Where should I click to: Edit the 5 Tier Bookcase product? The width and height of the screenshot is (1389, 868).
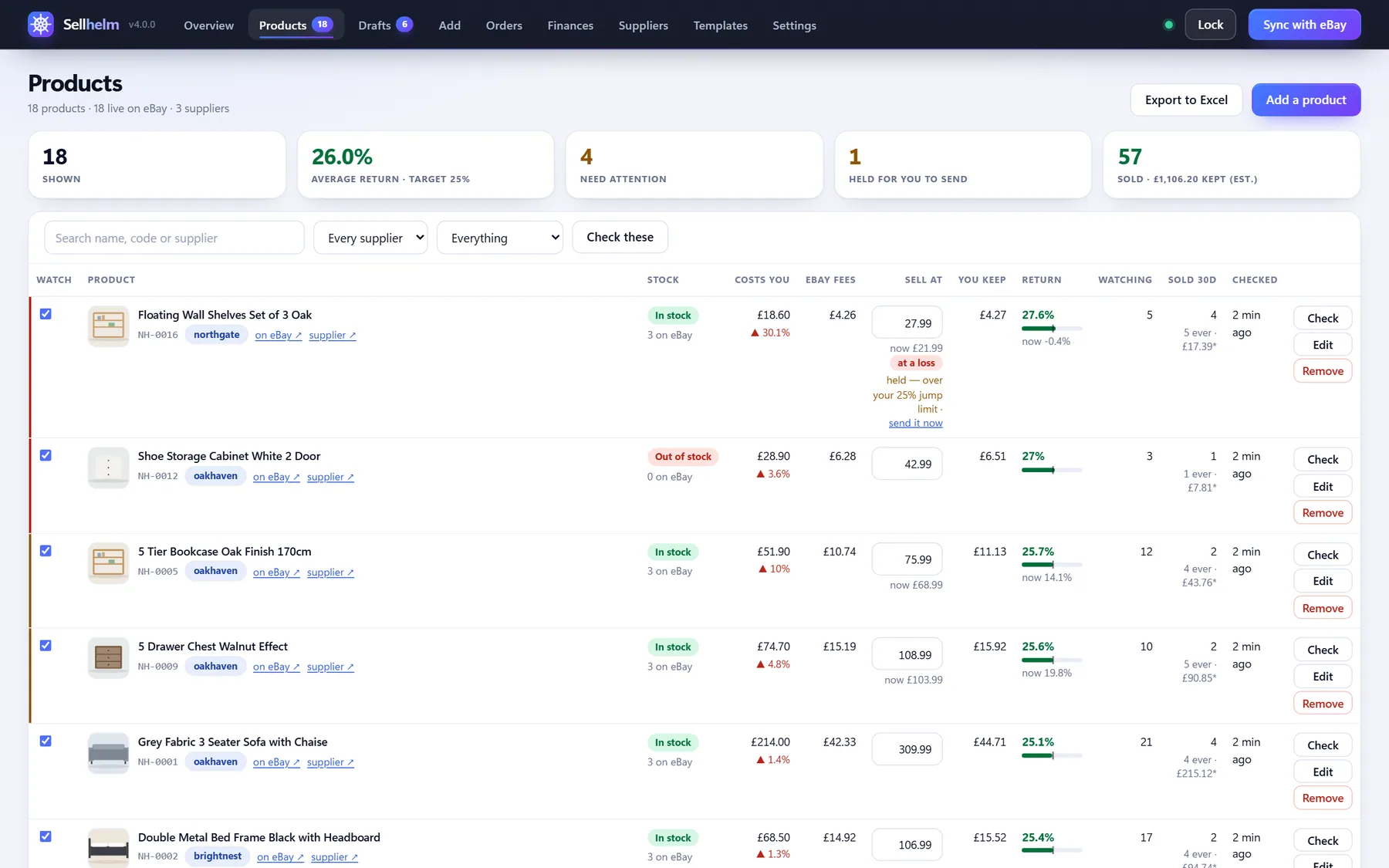point(1323,581)
